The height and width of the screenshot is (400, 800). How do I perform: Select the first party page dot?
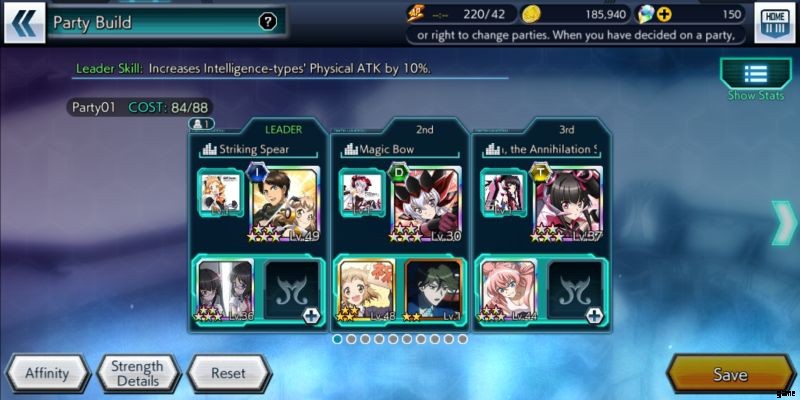pos(337,339)
